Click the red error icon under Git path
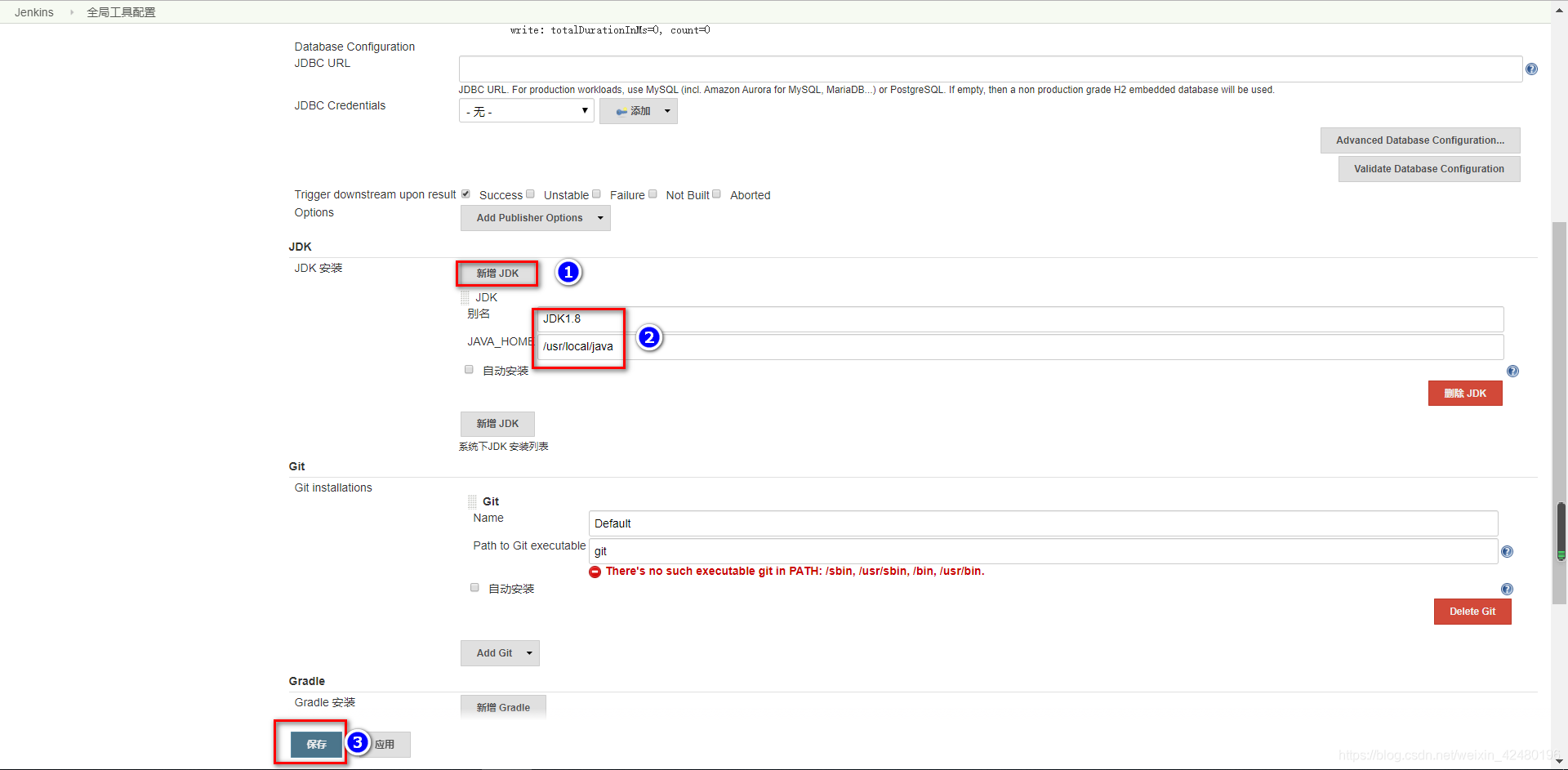This screenshot has width=1568, height=770. (x=595, y=572)
